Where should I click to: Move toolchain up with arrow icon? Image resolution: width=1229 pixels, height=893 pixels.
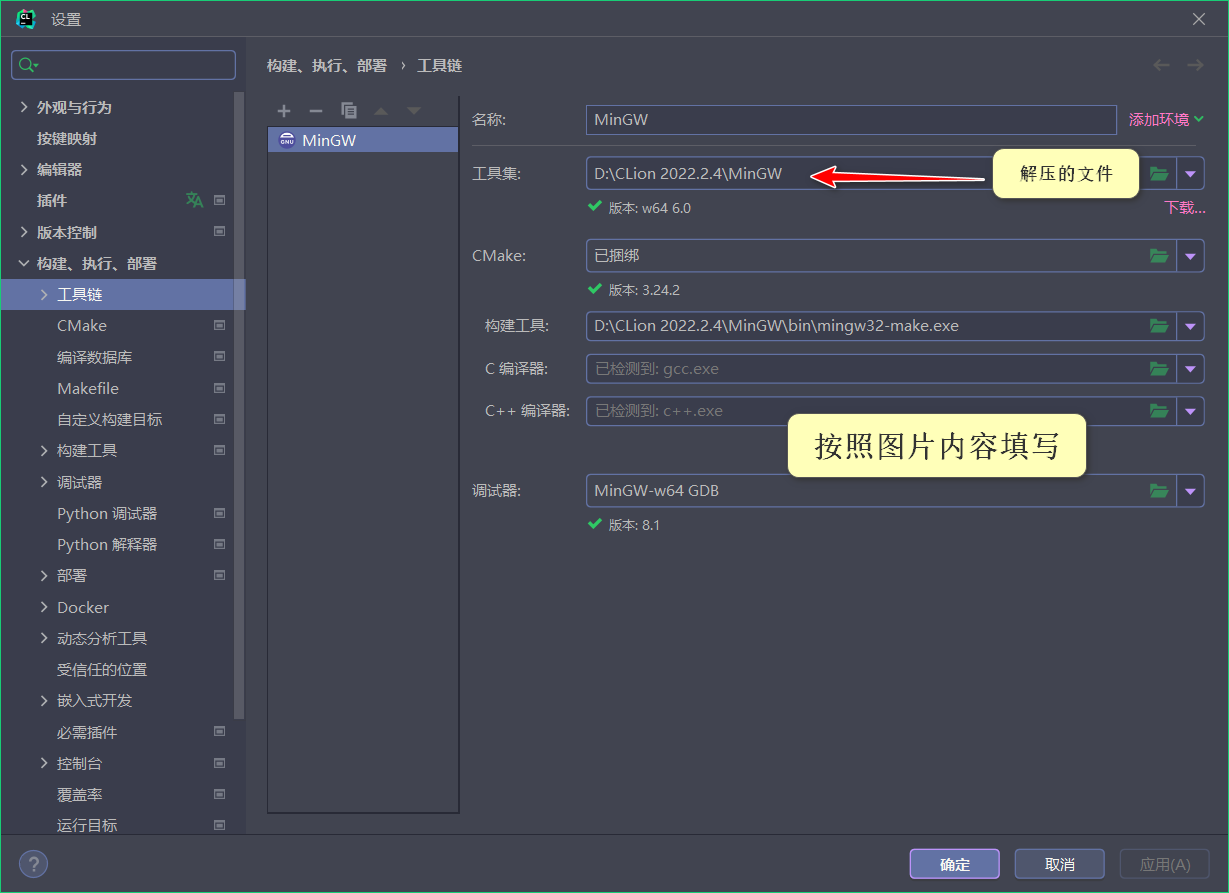point(381,111)
